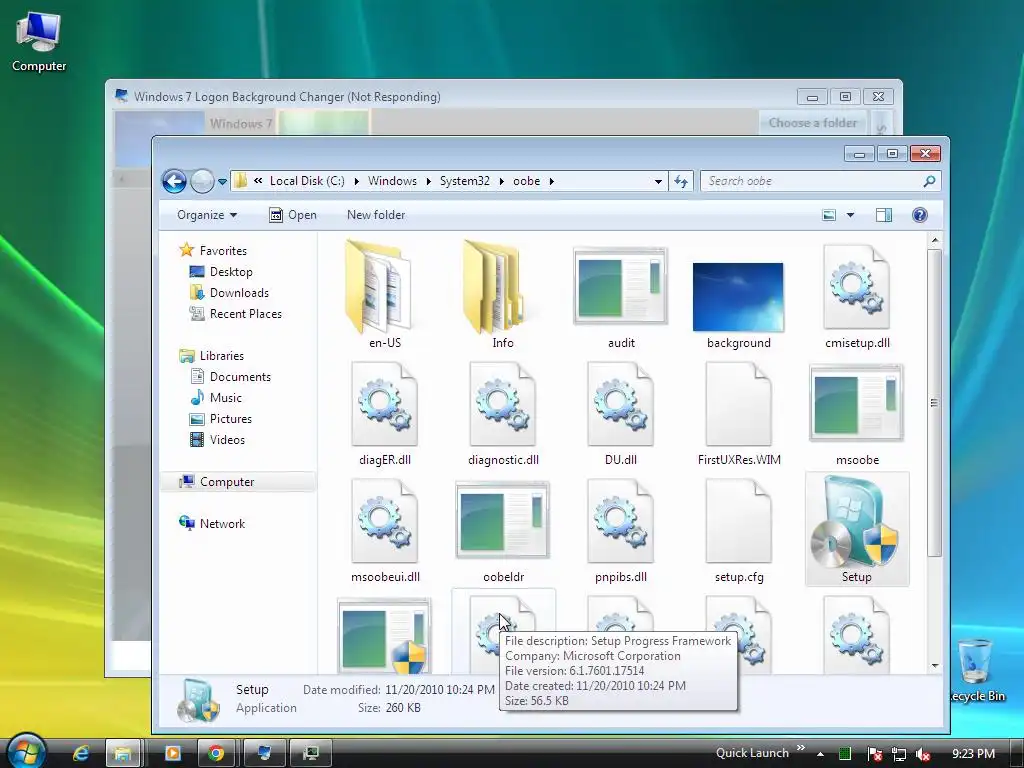Select the diagnostic.dll file
Screen dimensions: 1024x768
tap(502, 413)
